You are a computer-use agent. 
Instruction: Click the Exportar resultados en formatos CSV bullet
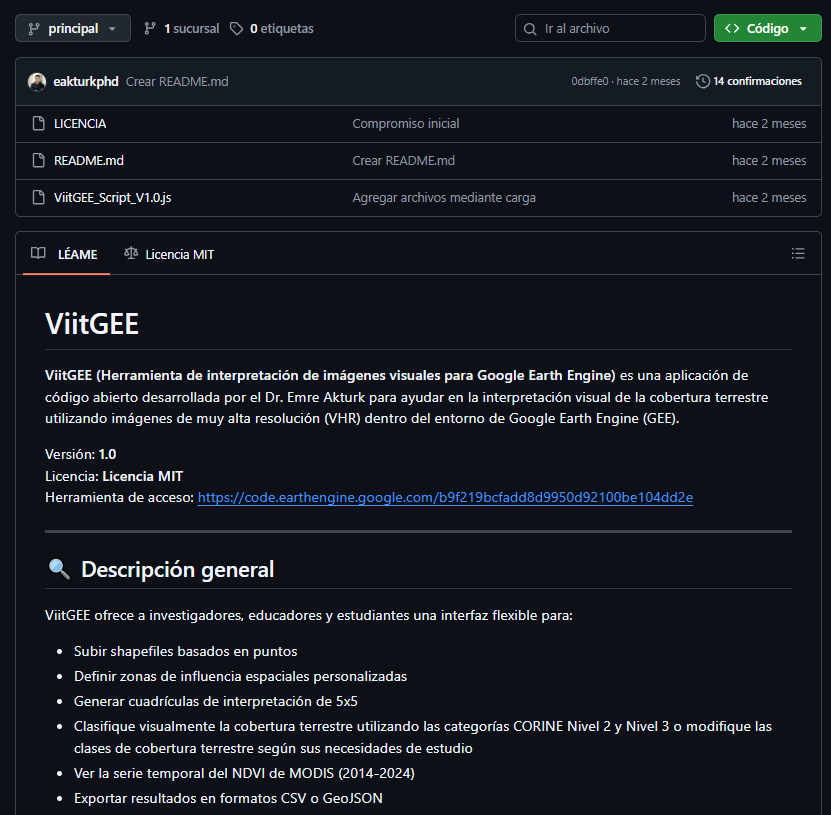pyautogui.click(x=228, y=799)
